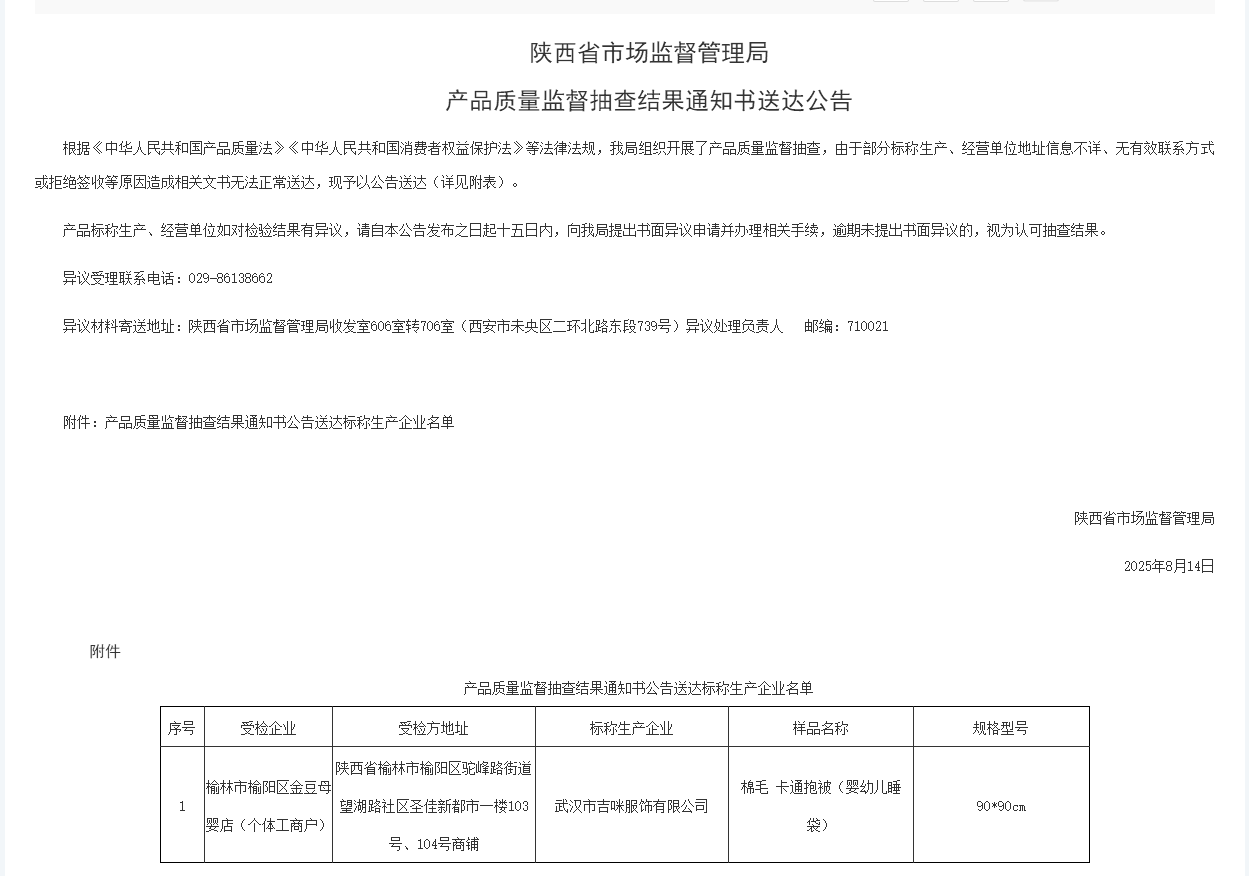Click the phone number 029-86138662
The height and width of the screenshot is (876, 1249).
pos(230,278)
